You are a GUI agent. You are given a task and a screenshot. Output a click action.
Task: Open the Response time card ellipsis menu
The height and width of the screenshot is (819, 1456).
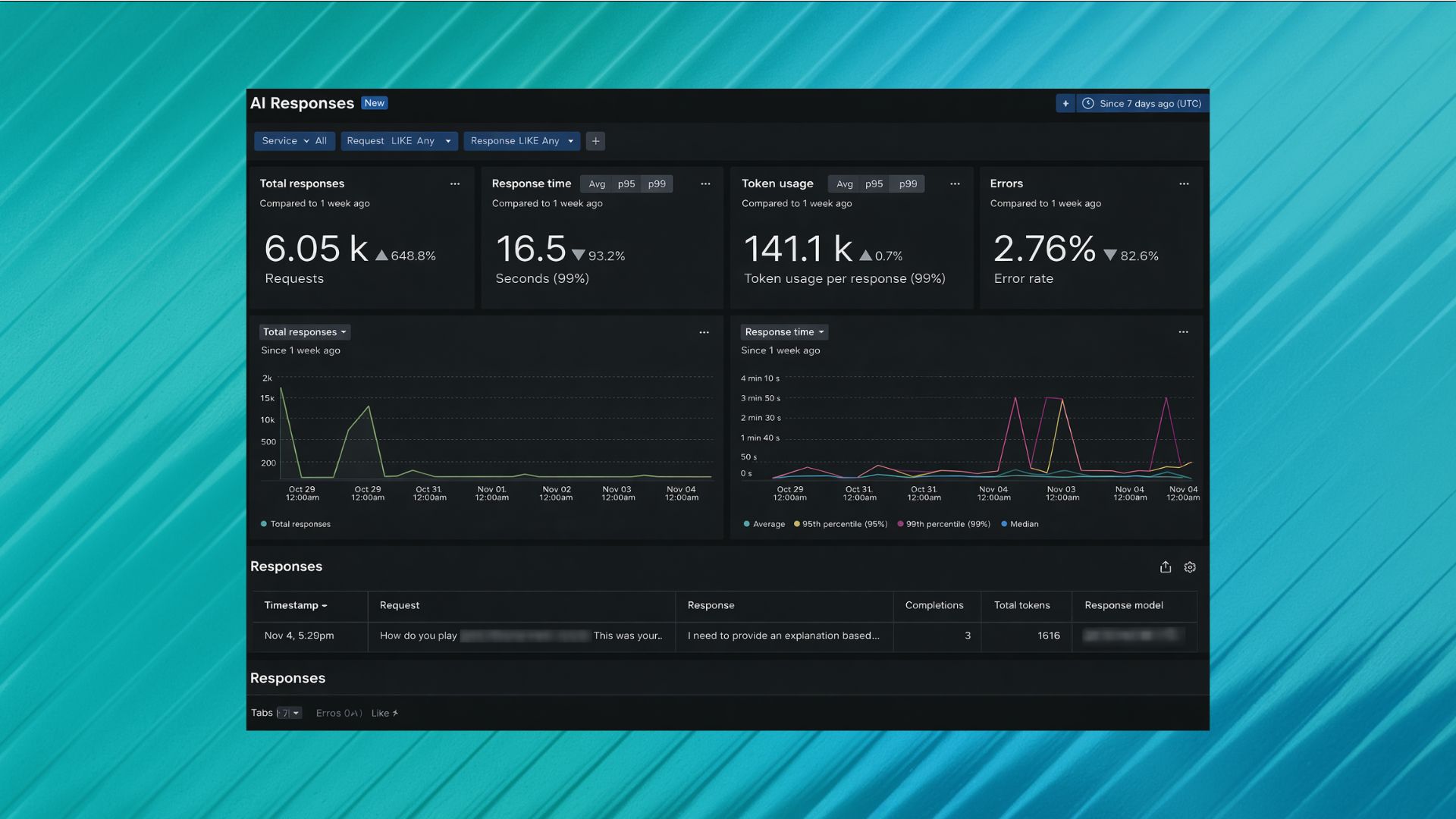pos(705,184)
